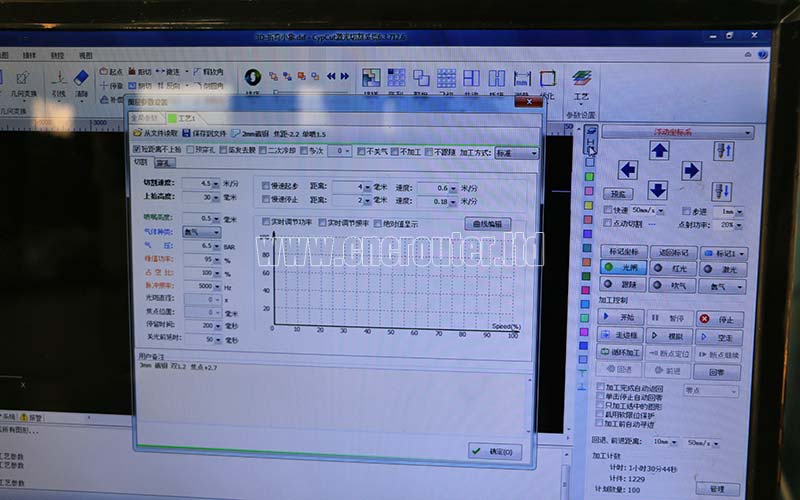Click 从文件读取 load from file icon
The width and height of the screenshot is (800, 500).
coord(156,133)
